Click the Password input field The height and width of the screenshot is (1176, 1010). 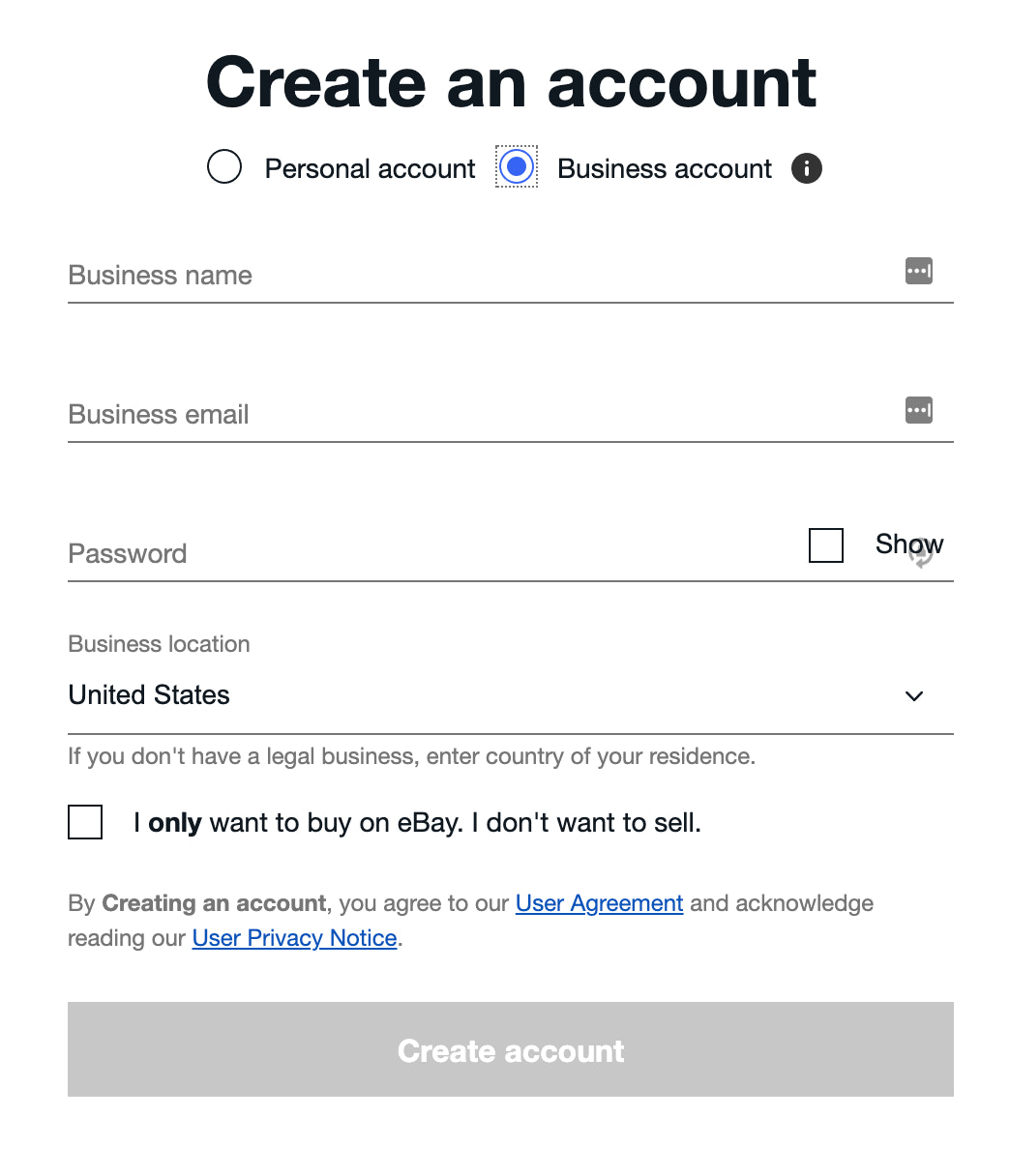pyautogui.click(x=387, y=554)
